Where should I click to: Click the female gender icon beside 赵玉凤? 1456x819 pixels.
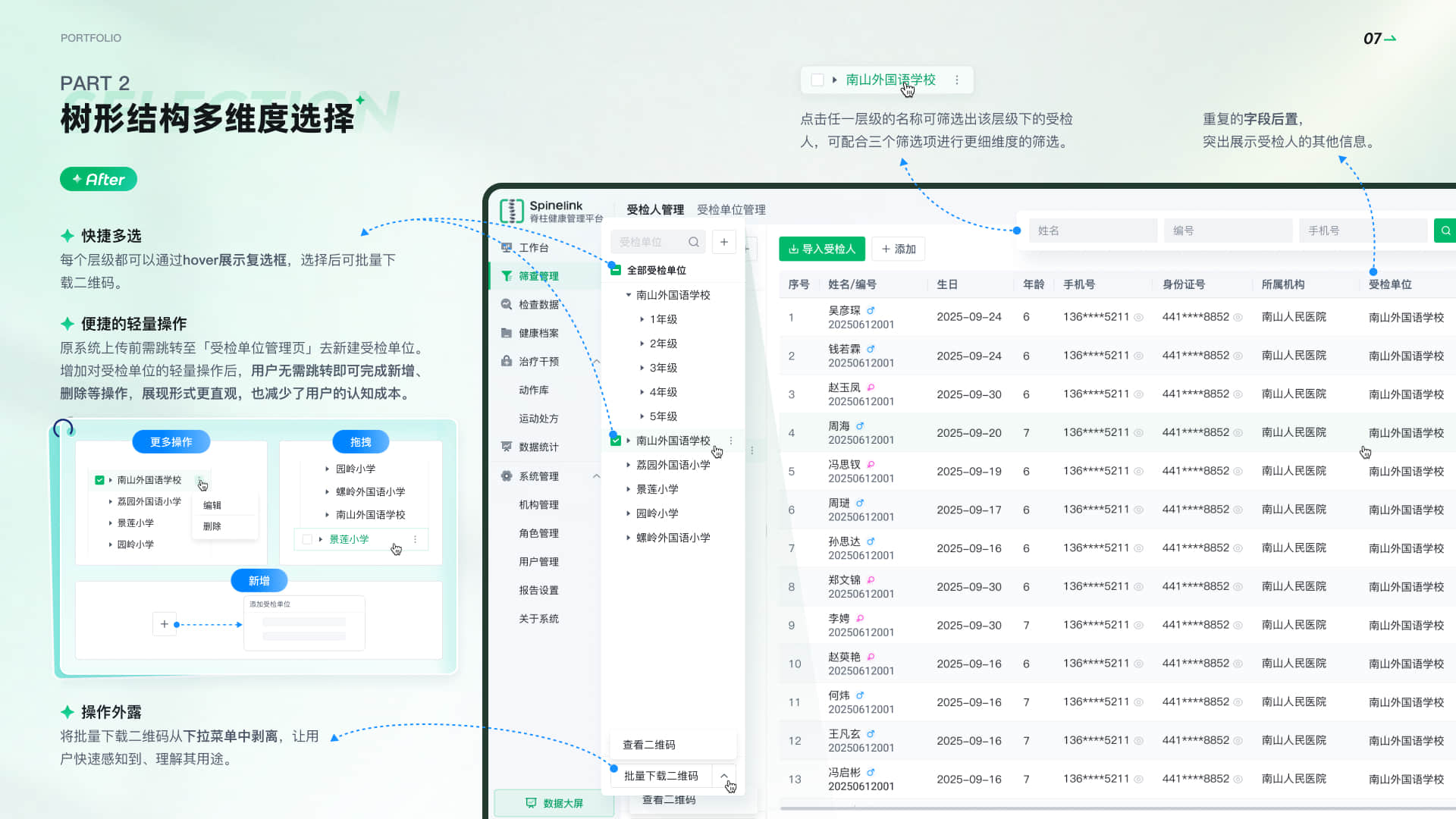click(871, 388)
